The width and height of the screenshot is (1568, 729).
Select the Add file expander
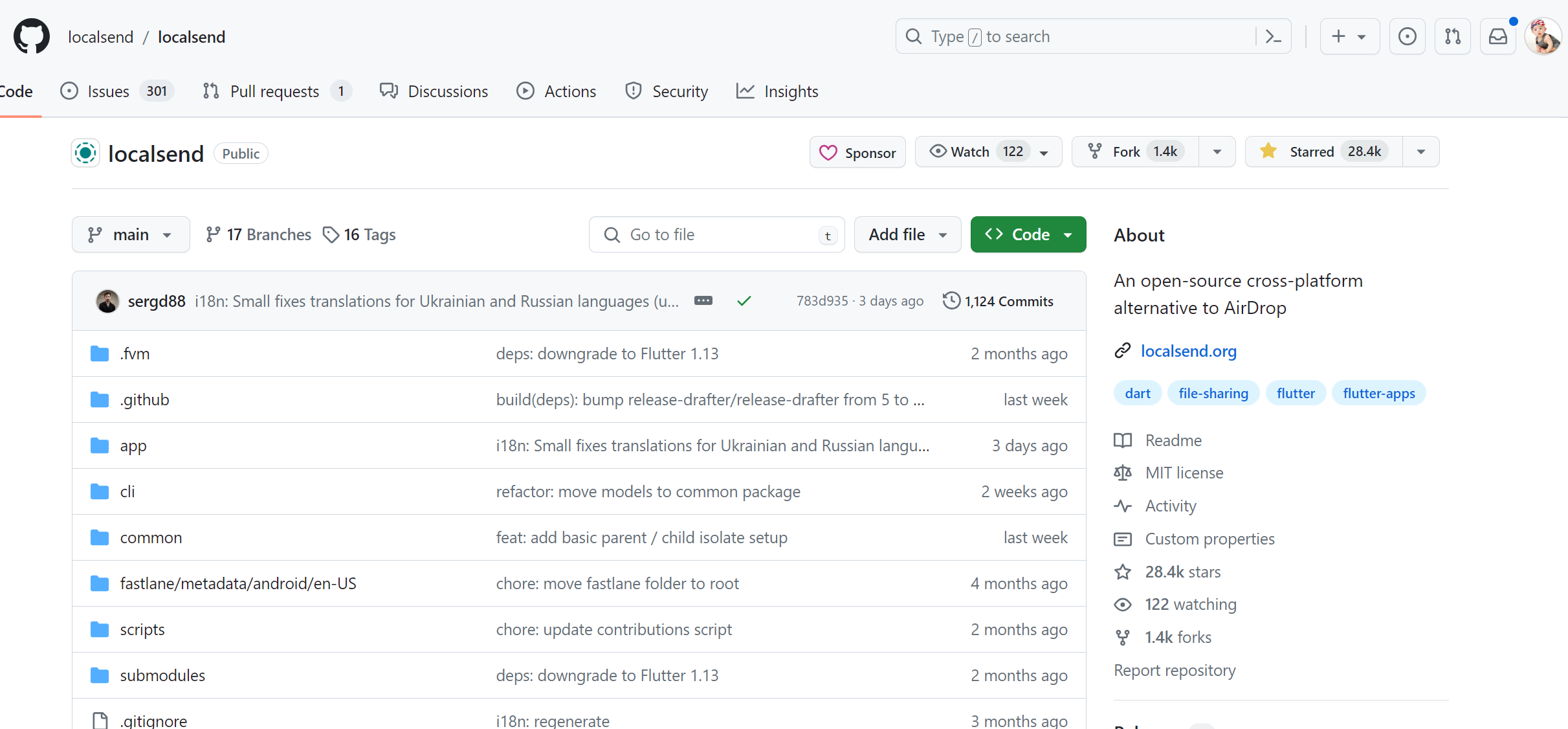pos(944,234)
